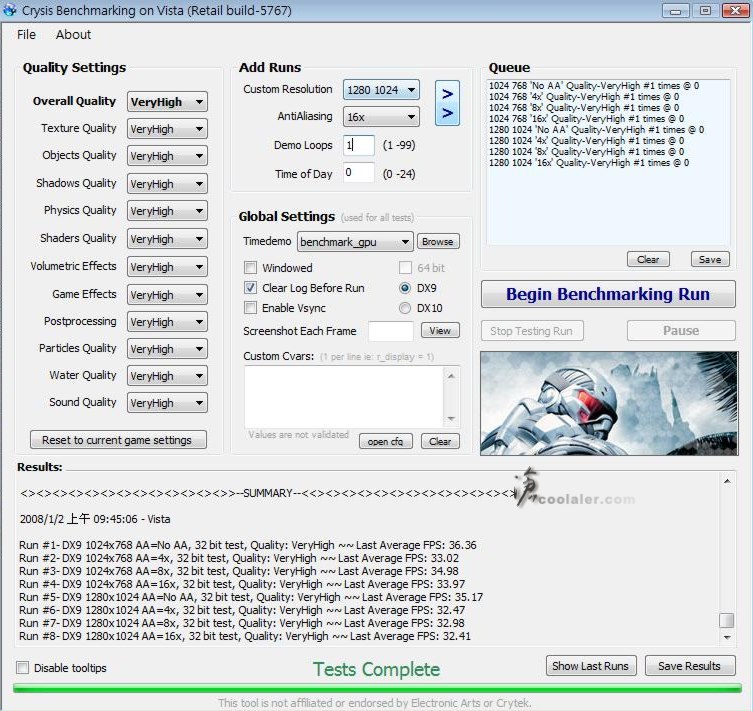Screen dimensions: 753x711
Task: Click Results scrollbar up arrow
Action: tap(727, 481)
